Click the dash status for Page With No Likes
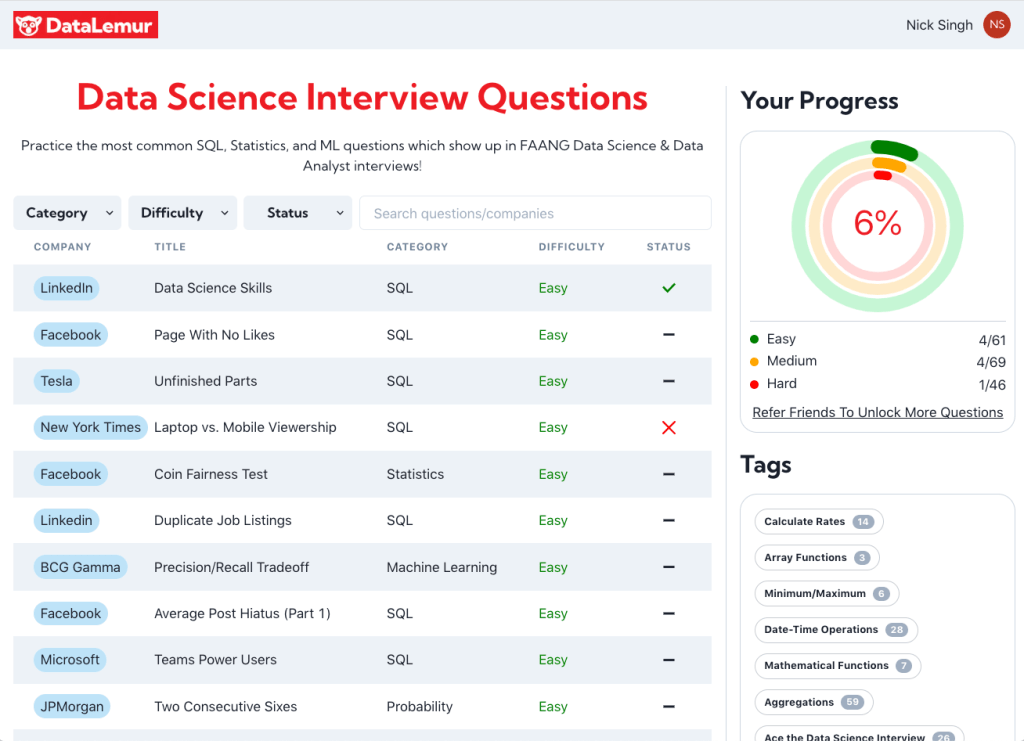 pos(669,334)
